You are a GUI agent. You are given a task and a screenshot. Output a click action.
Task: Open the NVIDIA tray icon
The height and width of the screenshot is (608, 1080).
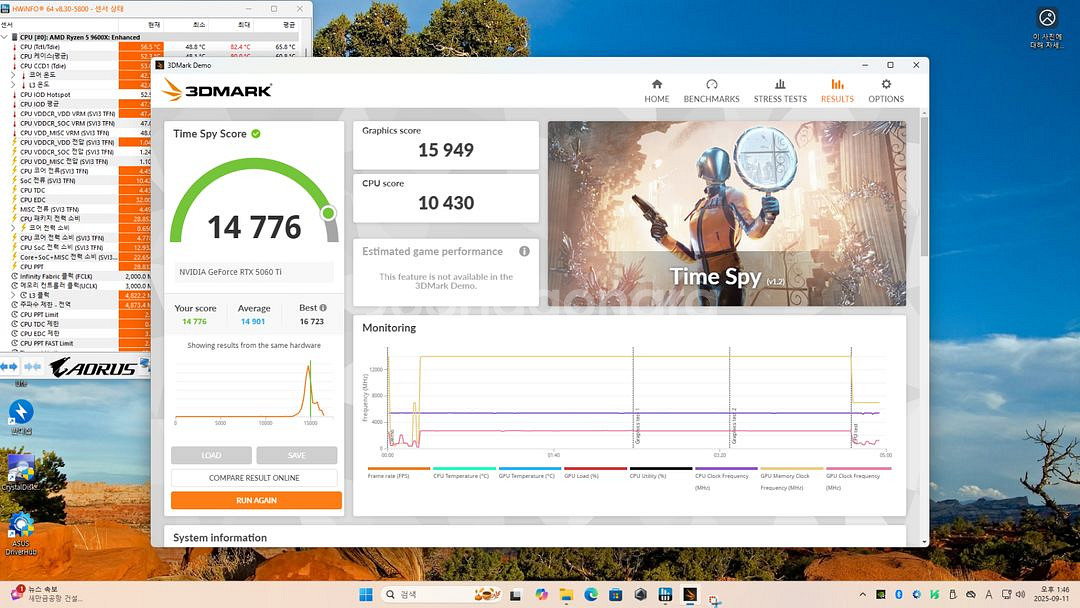(881, 594)
